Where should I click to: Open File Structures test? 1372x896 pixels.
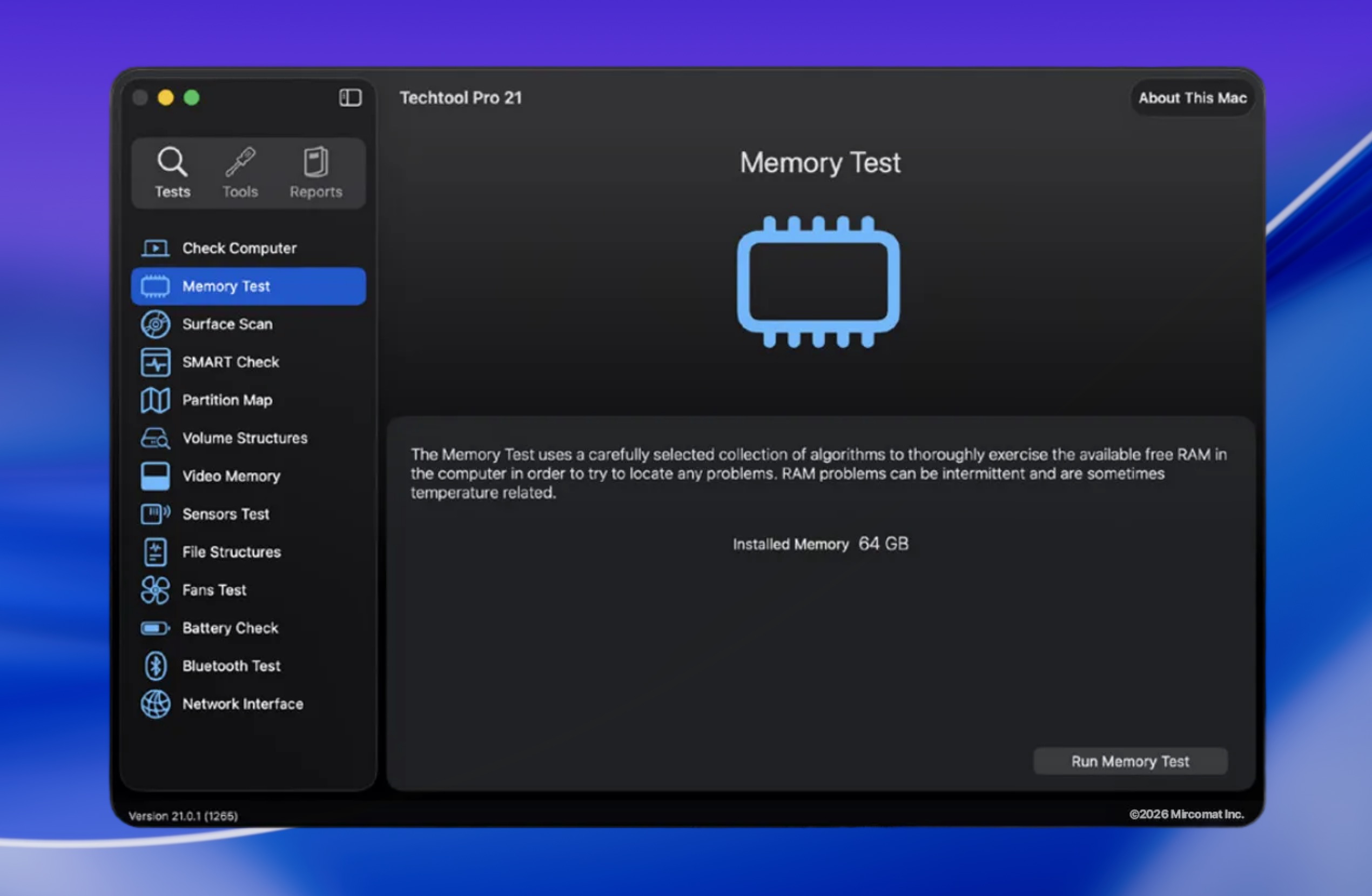tap(248, 552)
